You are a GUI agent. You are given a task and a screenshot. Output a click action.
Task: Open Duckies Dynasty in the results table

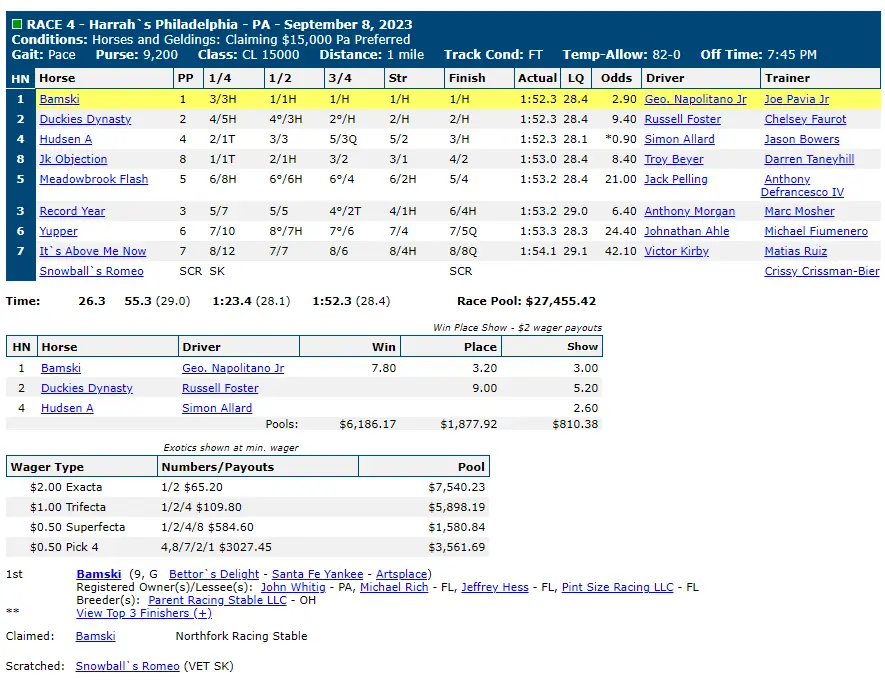coord(85,119)
